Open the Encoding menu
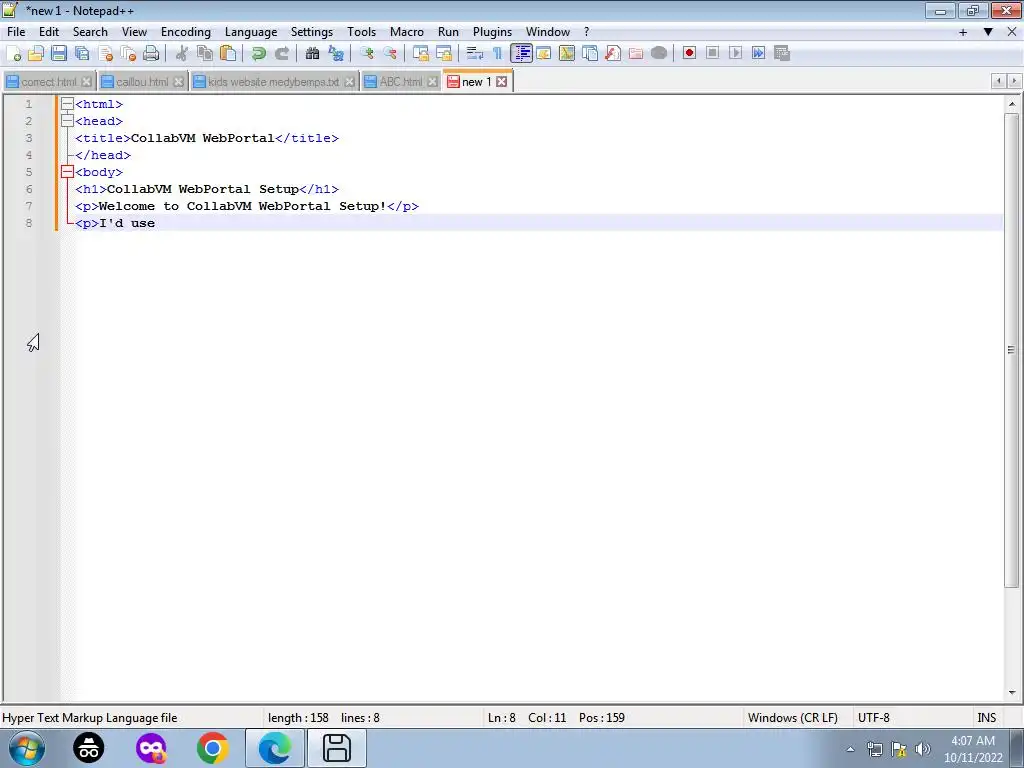The height and width of the screenshot is (768, 1024). (186, 32)
